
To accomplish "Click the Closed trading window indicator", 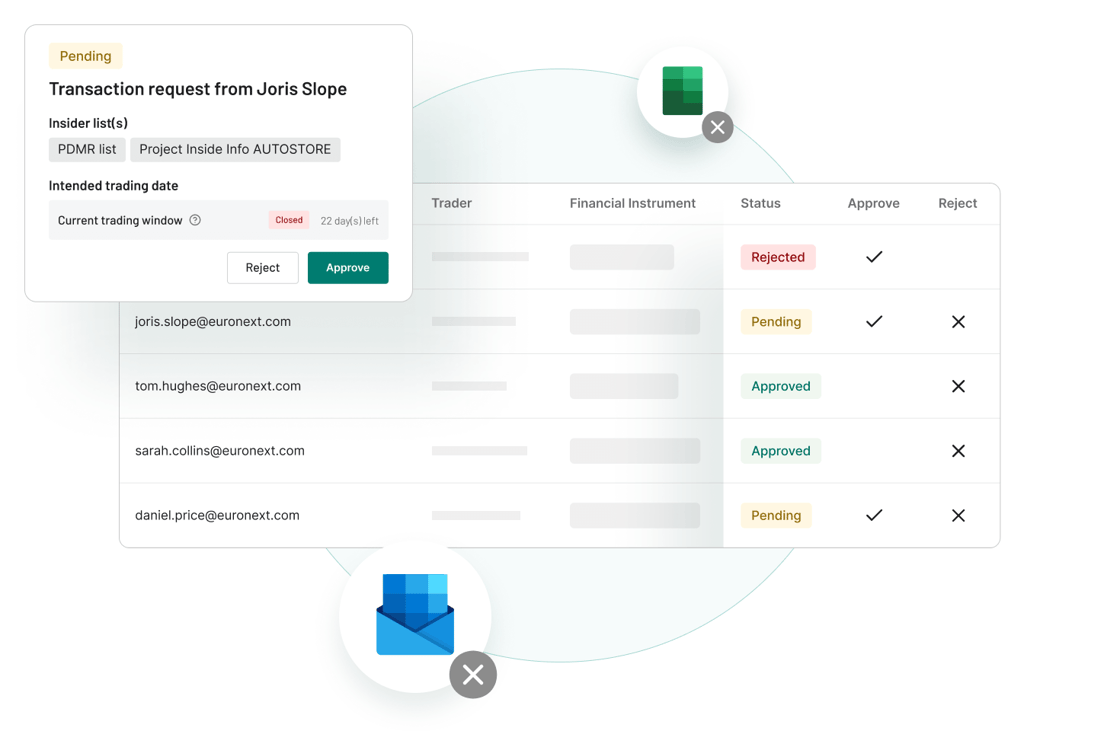I will coord(288,219).
